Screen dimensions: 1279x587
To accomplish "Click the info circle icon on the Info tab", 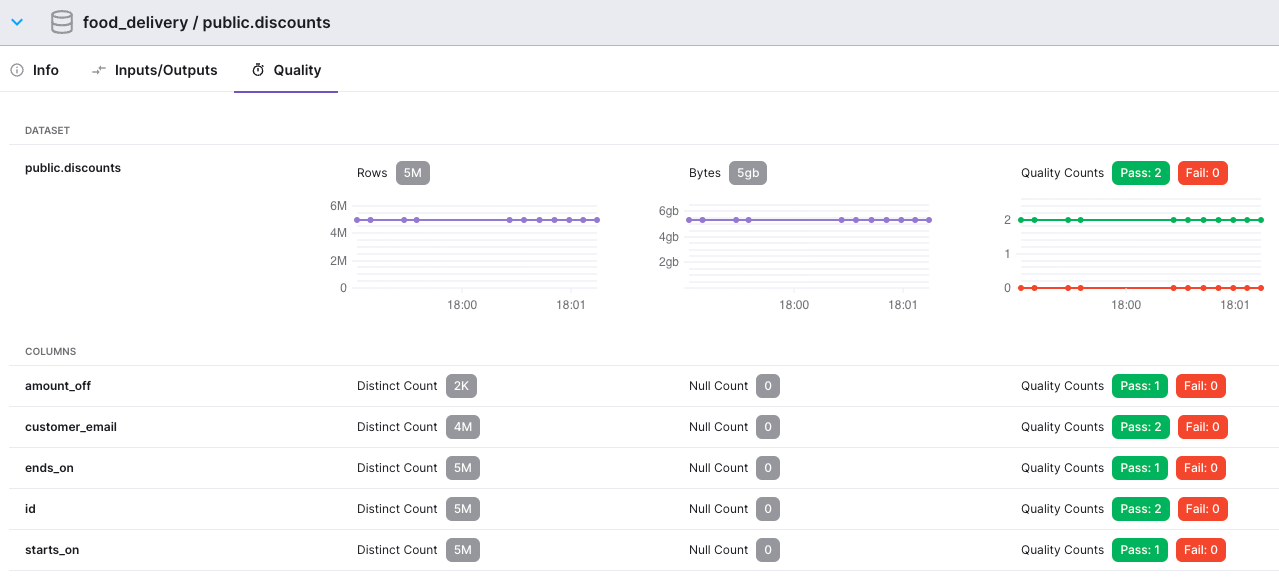I will pos(16,70).
